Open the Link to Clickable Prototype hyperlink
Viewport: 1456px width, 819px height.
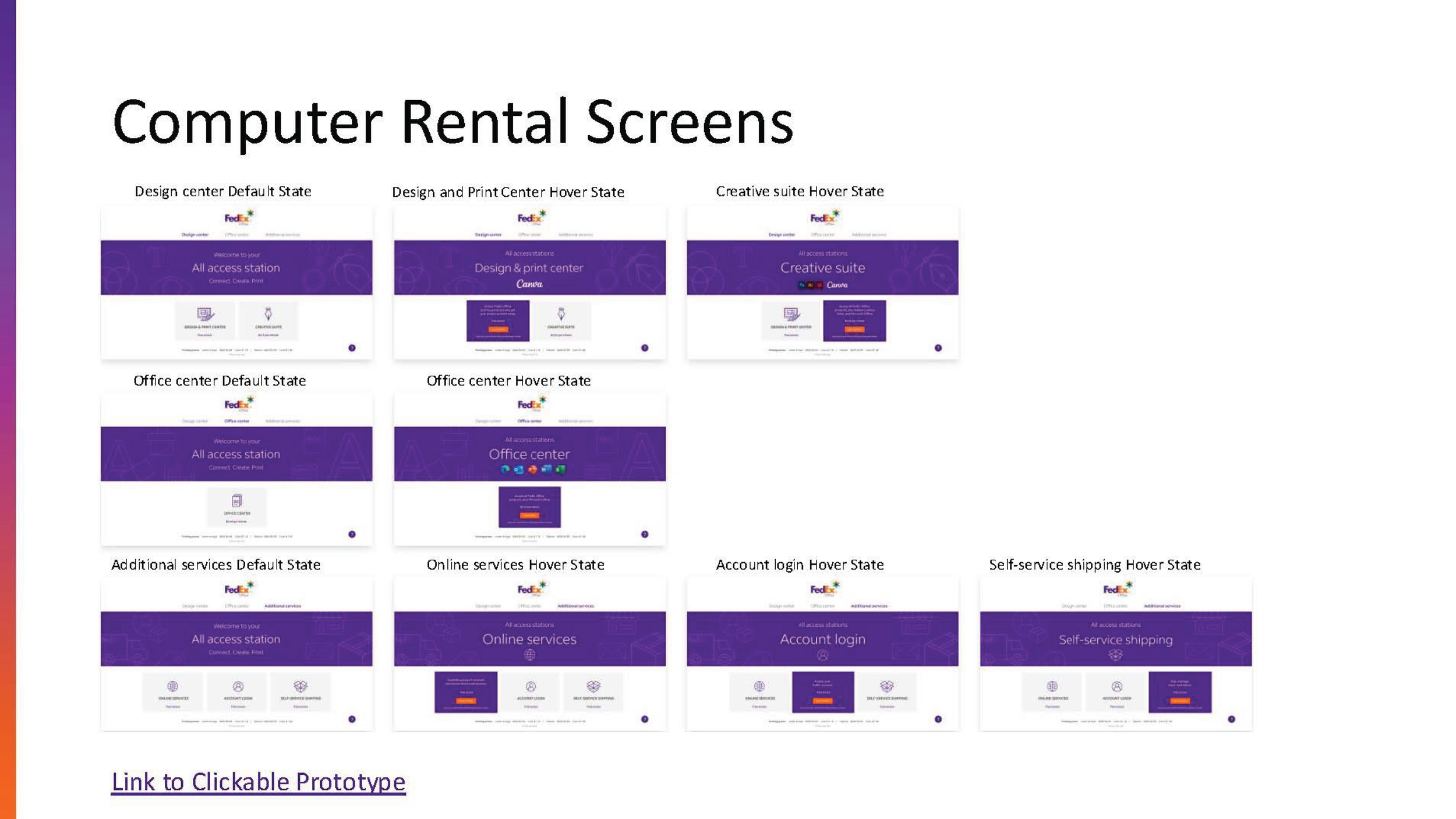click(258, 782)
